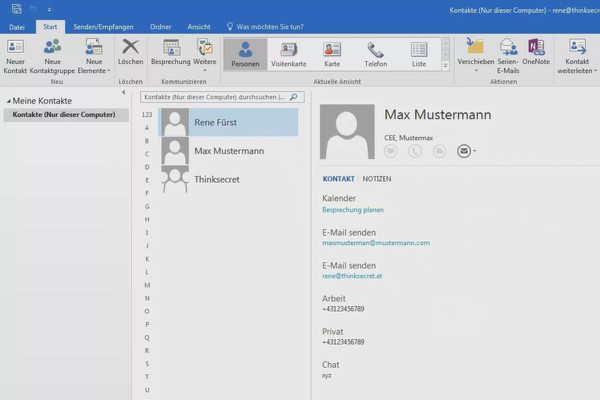600x400 pixels.
Task: Click the Chat address xyz
Action: click(326, 376)
